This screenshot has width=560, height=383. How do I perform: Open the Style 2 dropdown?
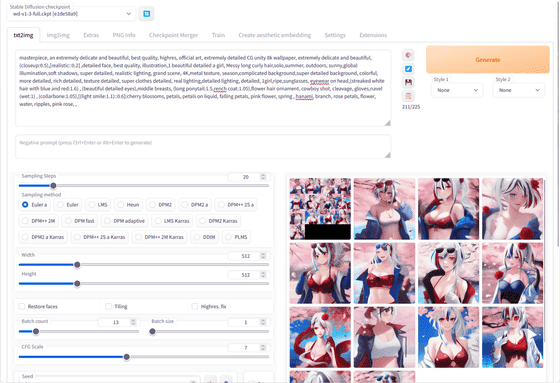[x=519, y=90]
